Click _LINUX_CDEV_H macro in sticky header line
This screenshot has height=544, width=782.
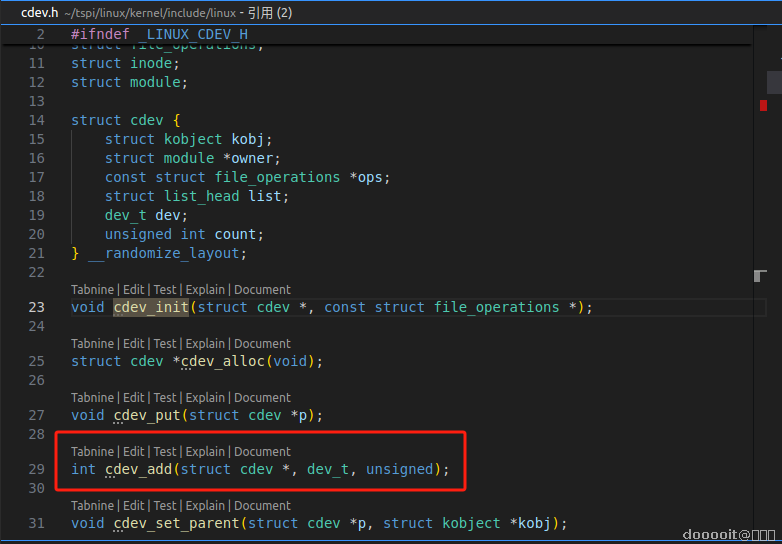[194, 34]
